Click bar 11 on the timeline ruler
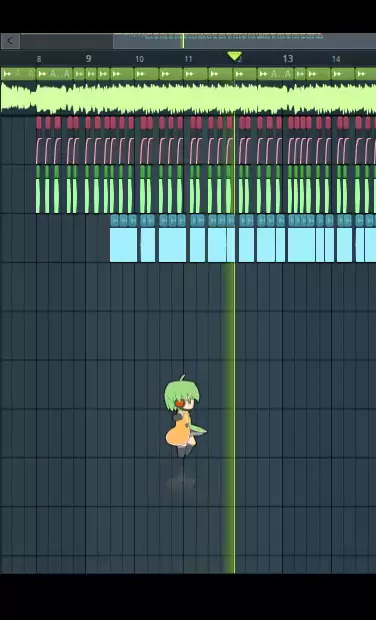376x620 pixels. pos(188,59)
